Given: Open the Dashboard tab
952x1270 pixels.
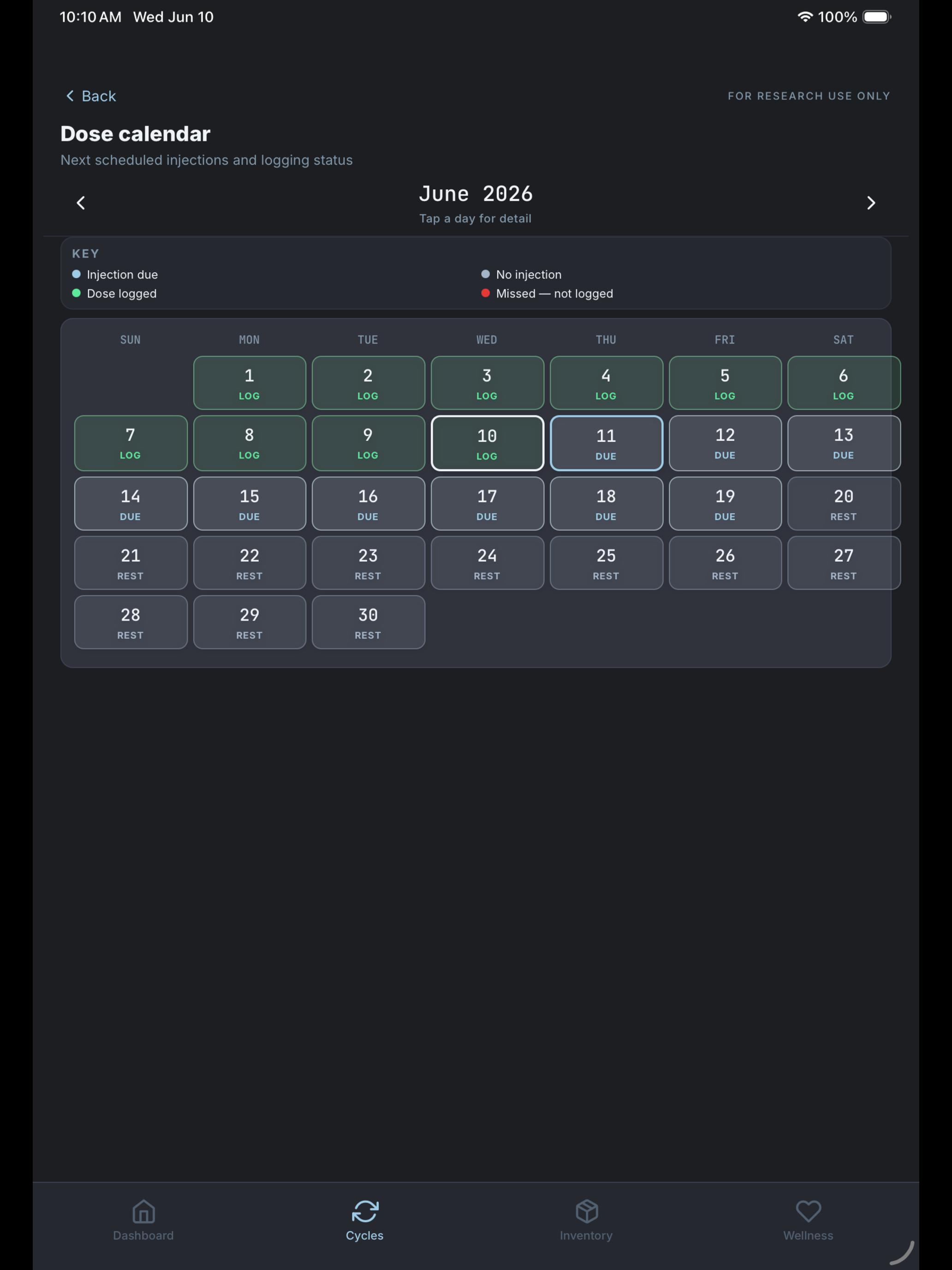Looking at the screenshot, I should click(x=143, y=1220).
